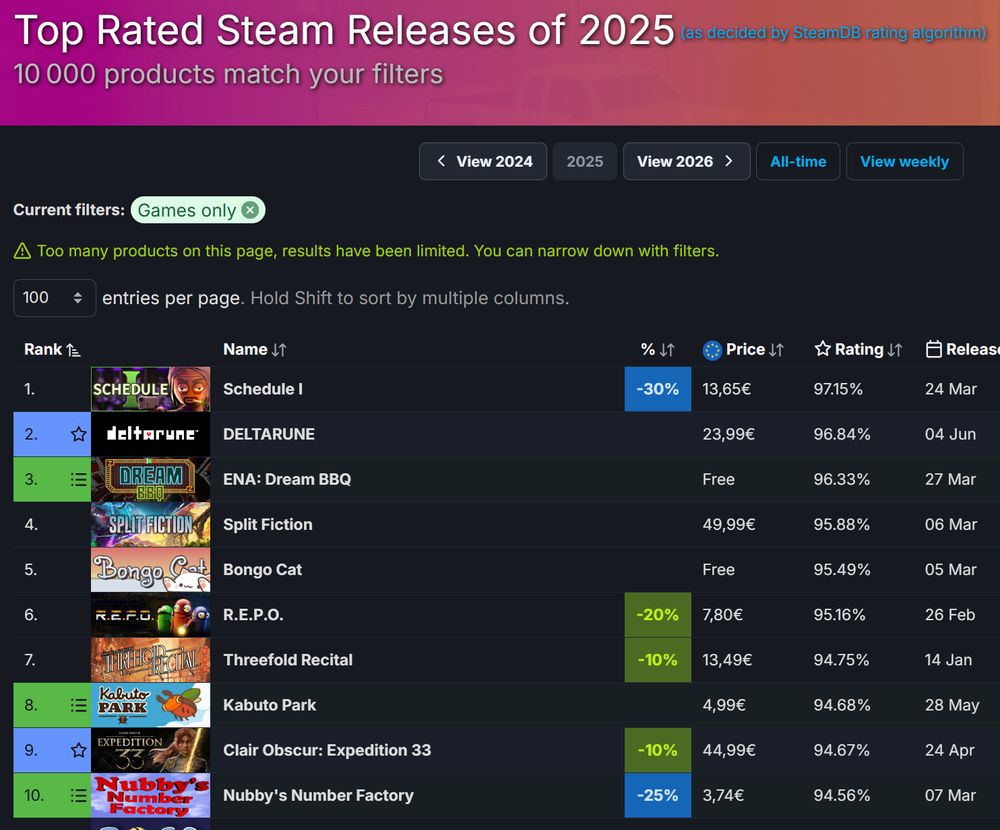Click the sort arrows next to Rating header
This screenshot has height=830, width=1000.
click(895, 350)
